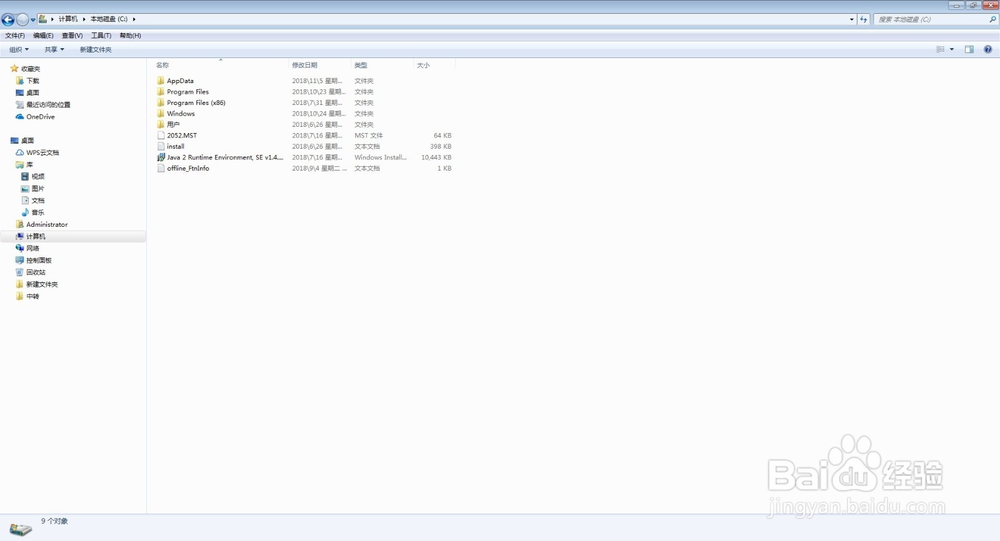The image size is (1000, 541).
Task: Open the OneDrive cloud icon
Action: [20, 117]
